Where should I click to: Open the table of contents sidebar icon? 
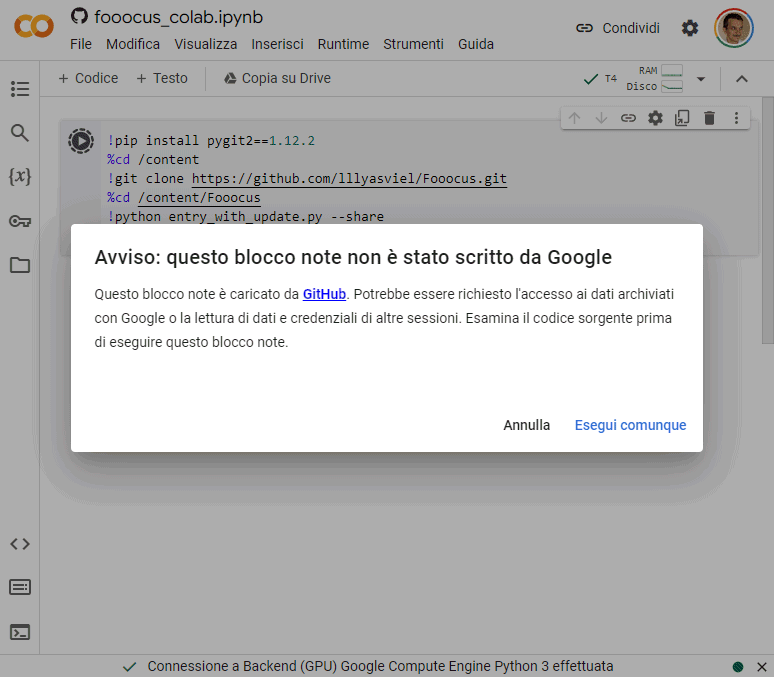click(20, 89)
